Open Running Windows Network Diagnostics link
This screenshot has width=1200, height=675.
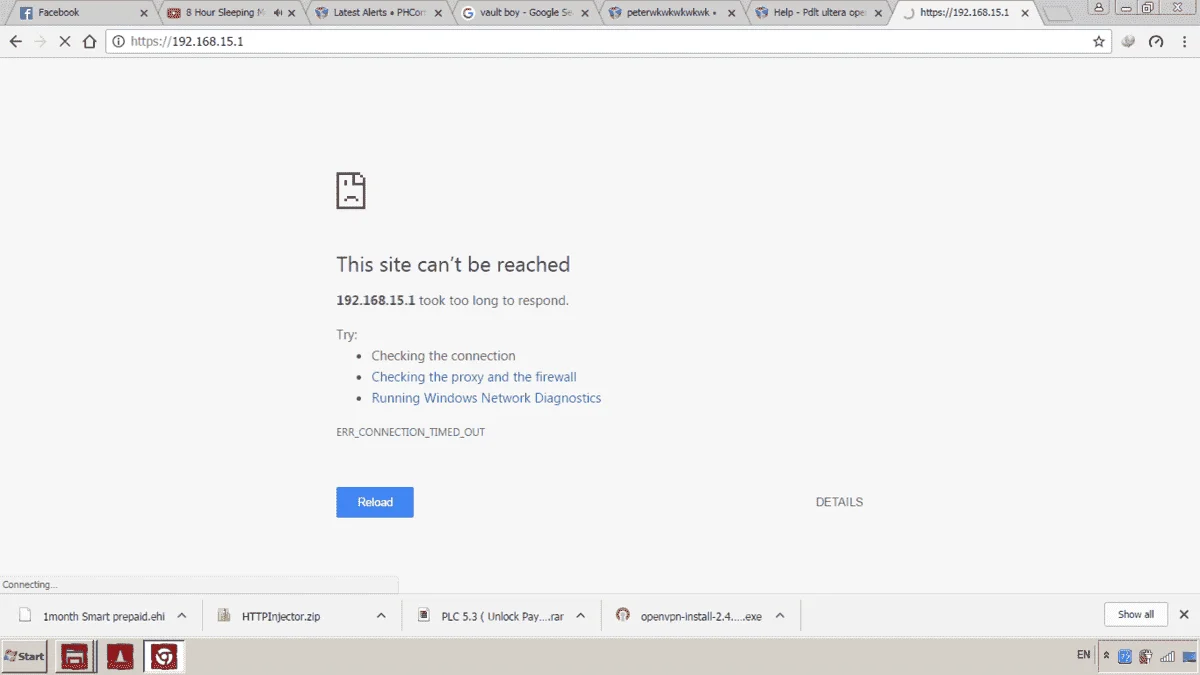(486, 398)
